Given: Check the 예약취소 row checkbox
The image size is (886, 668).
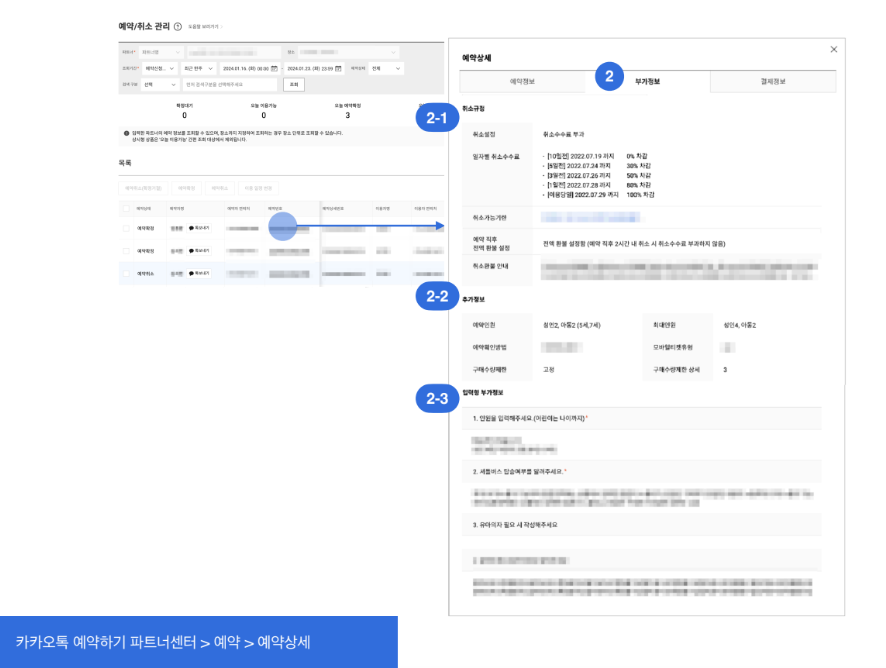Looking at the screenshot, I should 125,273.
